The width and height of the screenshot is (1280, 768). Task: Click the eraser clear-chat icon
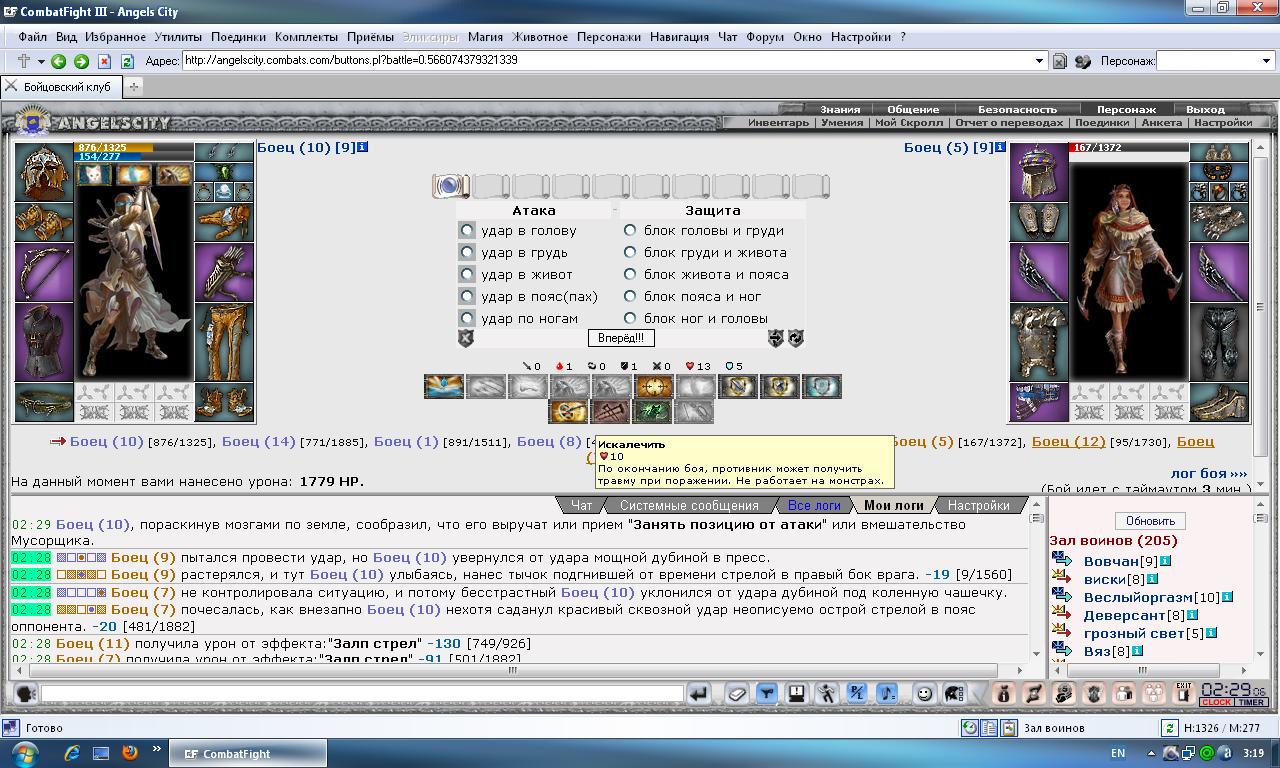point(737,693)
